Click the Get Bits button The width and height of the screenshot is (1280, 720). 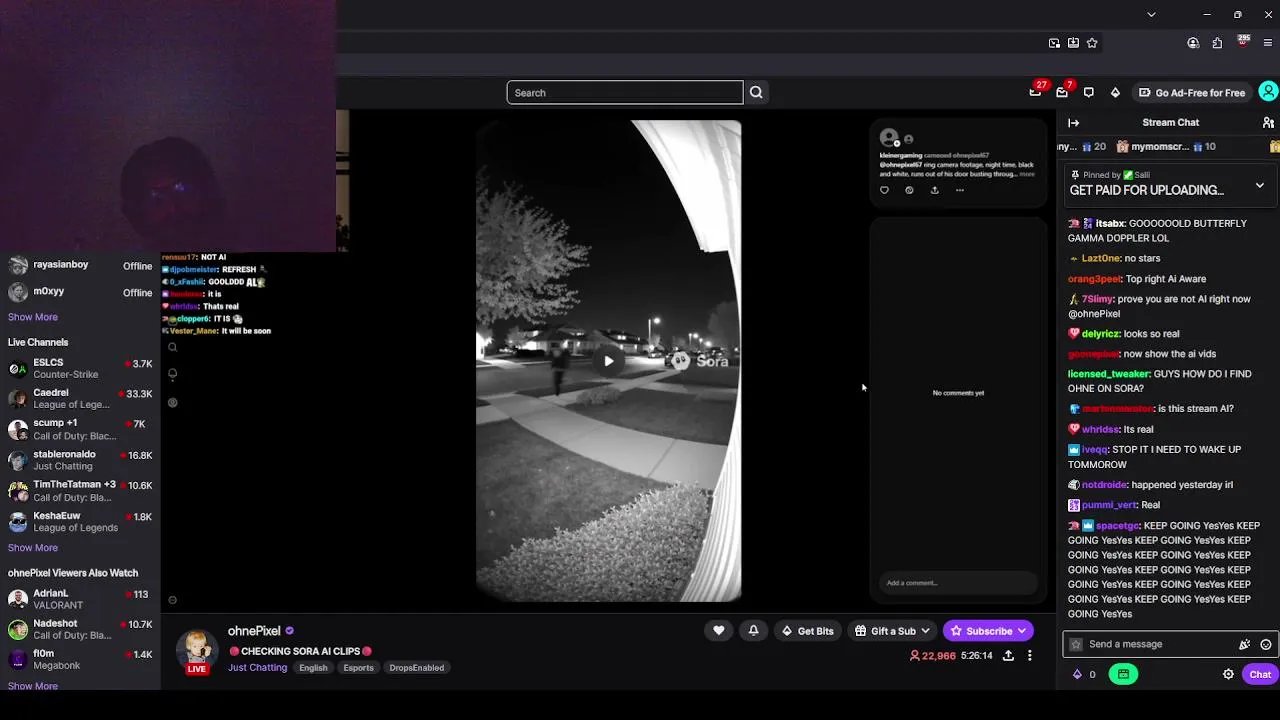click(807, 631)
